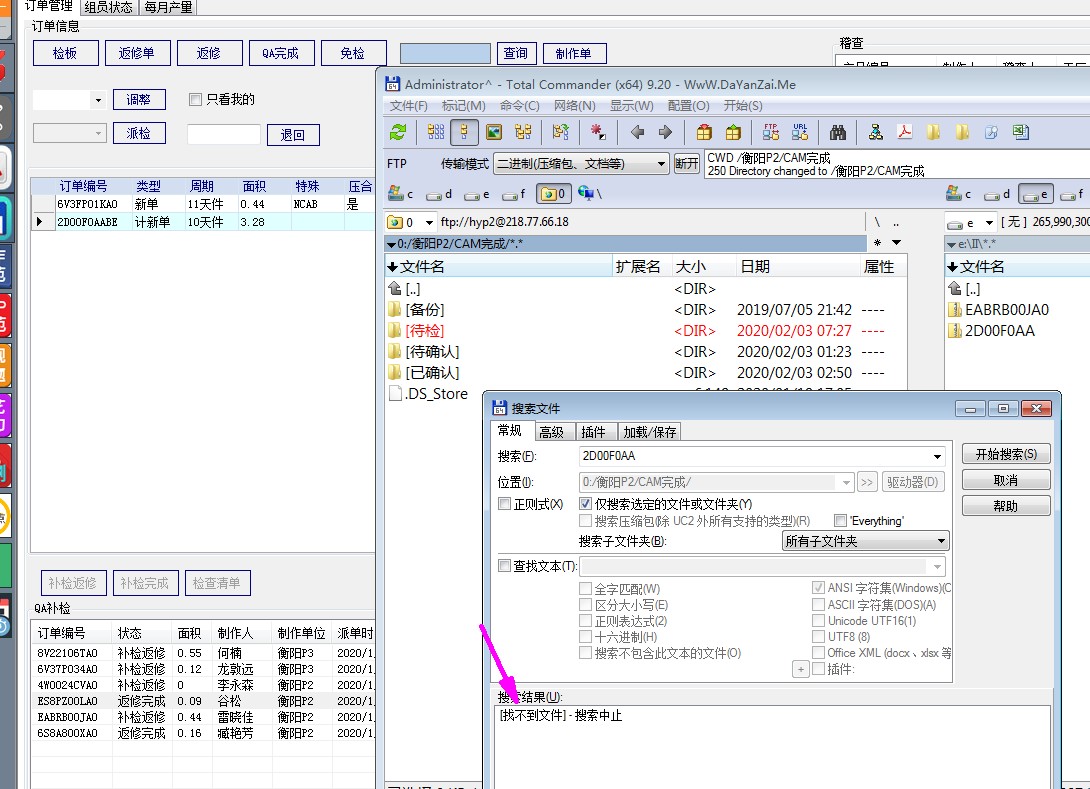
Task: Open the dropdown next to 调整 button
Action: point(98,100)
